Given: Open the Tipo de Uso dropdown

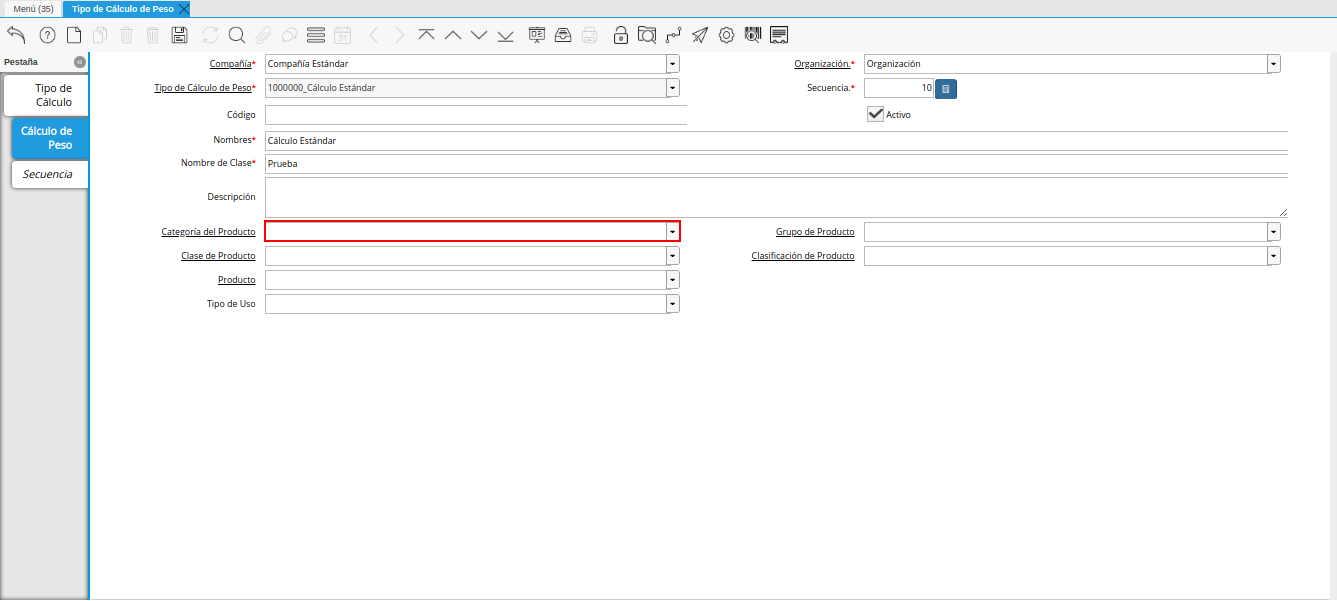Looking at the screenshot, I should (673, 304).
